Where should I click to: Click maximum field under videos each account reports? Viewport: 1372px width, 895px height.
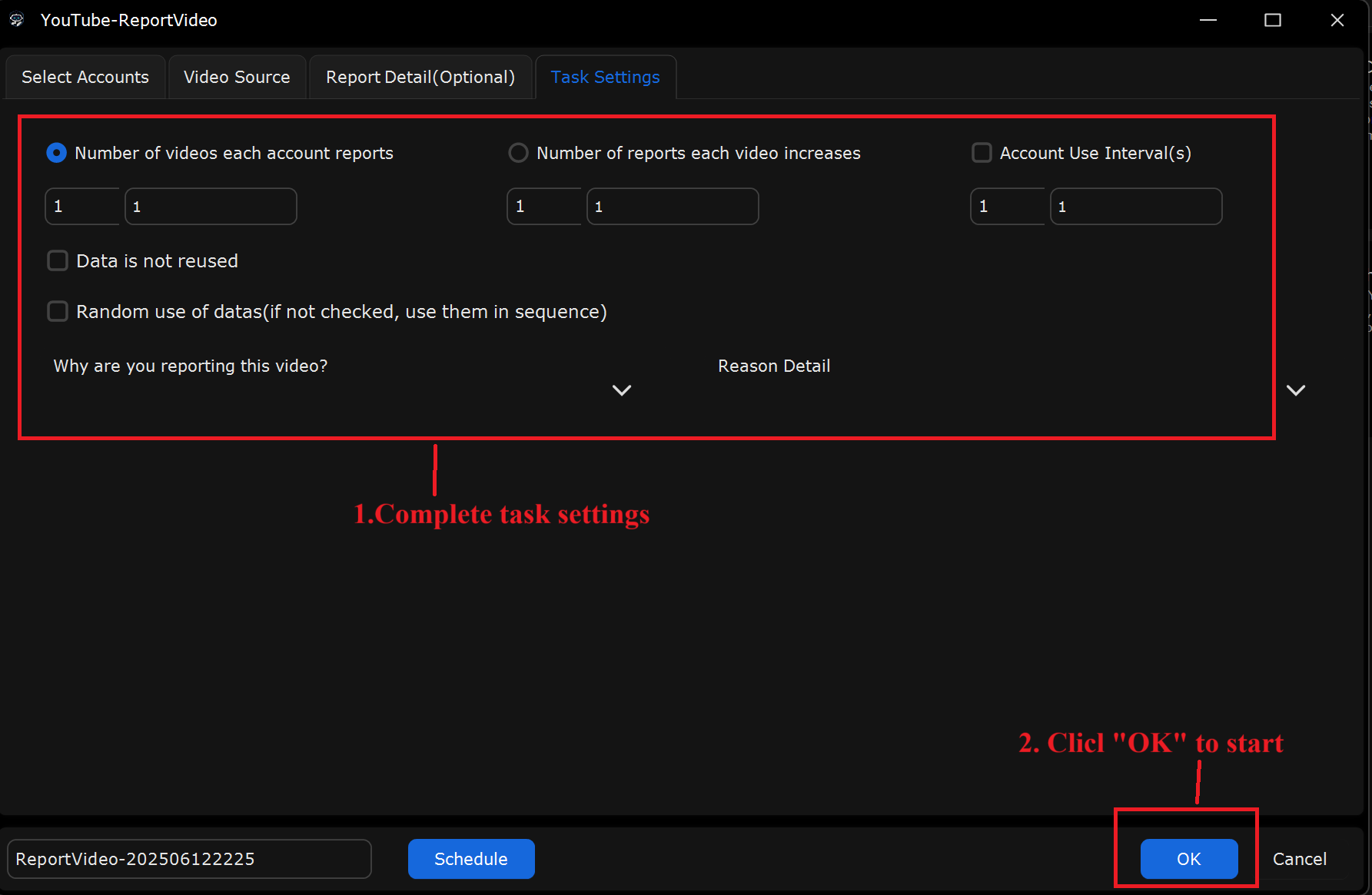[211, 206]
